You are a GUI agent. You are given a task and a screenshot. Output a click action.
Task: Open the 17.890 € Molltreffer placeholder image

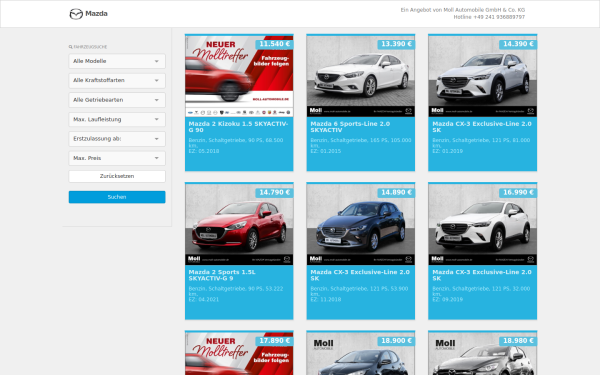tap(239, 354)
